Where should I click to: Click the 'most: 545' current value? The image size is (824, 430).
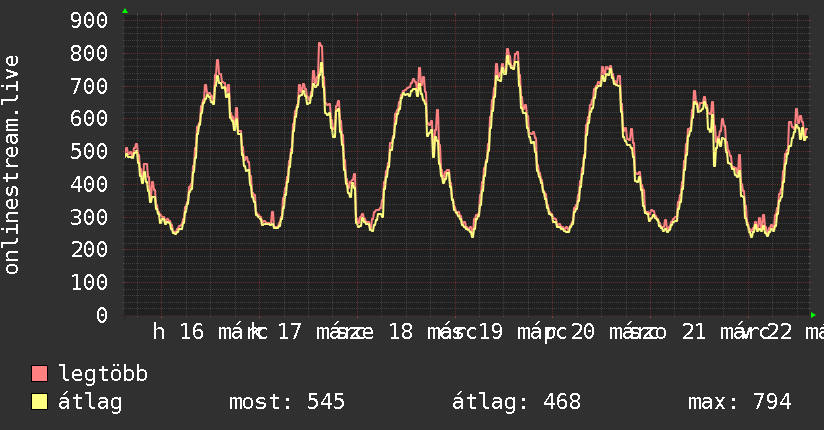click(287, 402)
